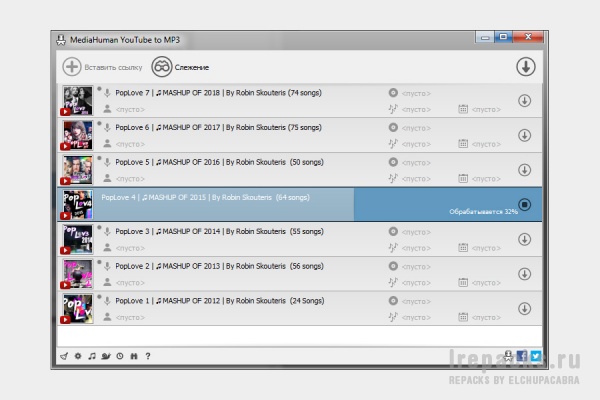The width and height of the screenshot is (600, 400).
Task: Open PopLove 6 thumbnail image
Action: 78,135
